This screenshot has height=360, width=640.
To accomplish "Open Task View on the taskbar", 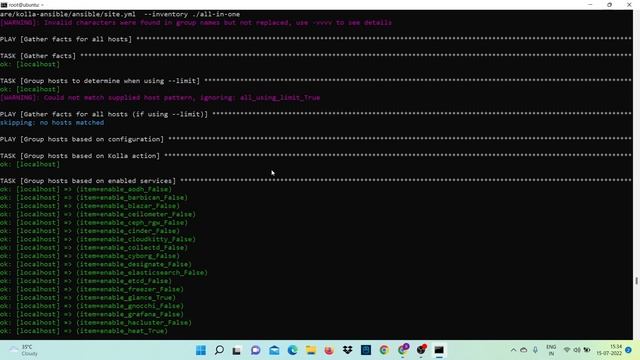I will (237, 350).
